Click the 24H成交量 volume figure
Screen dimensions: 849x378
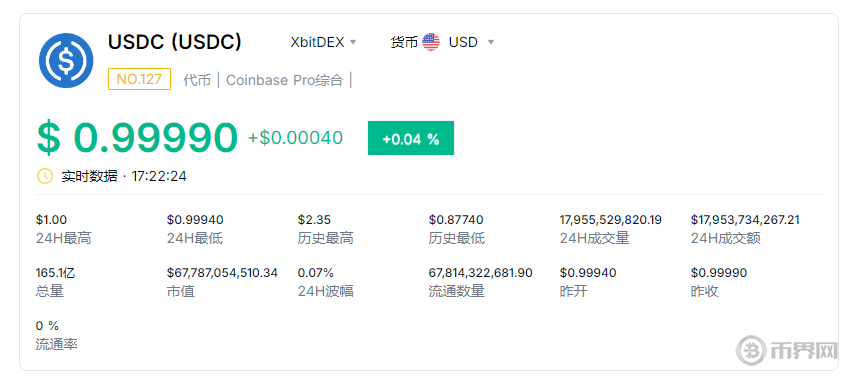point(610,220)
